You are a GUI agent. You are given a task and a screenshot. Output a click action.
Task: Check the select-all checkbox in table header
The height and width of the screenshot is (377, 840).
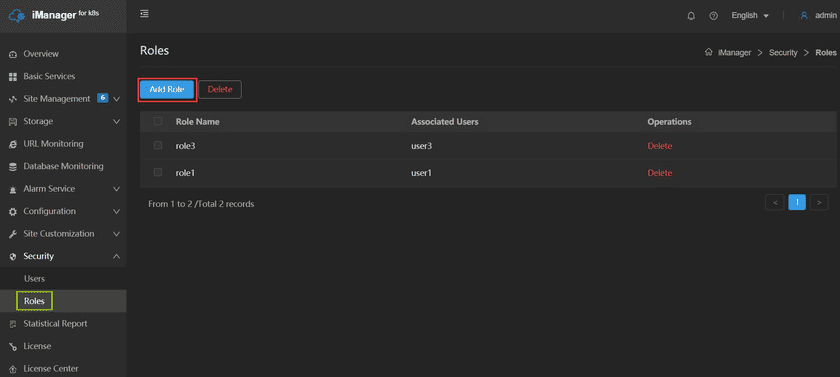[158, 122]
